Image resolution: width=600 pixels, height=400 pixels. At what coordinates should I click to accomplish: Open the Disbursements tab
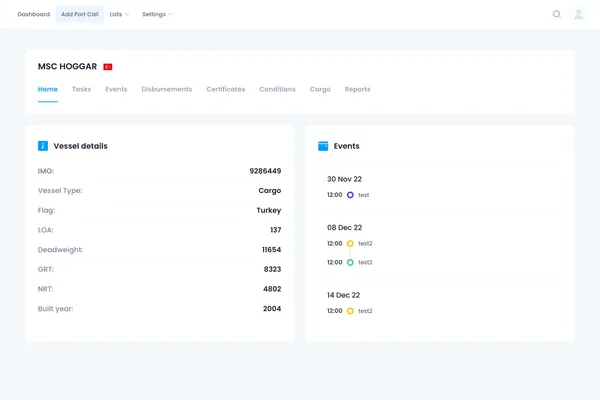click(x=167, y=89)
